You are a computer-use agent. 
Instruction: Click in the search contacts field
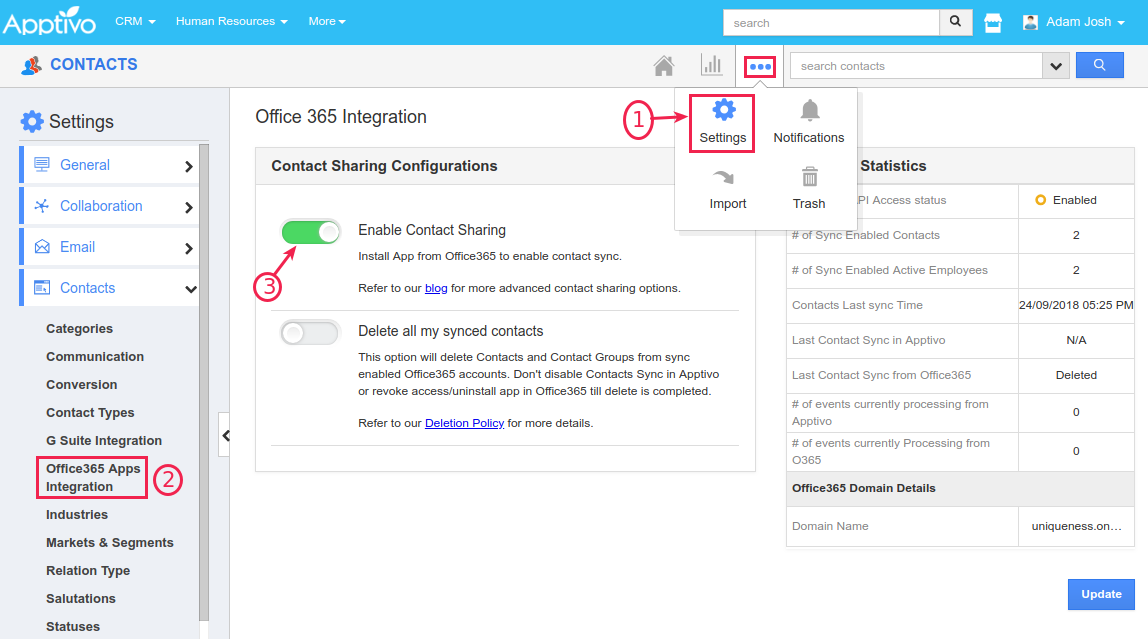[x=916, y=66]
